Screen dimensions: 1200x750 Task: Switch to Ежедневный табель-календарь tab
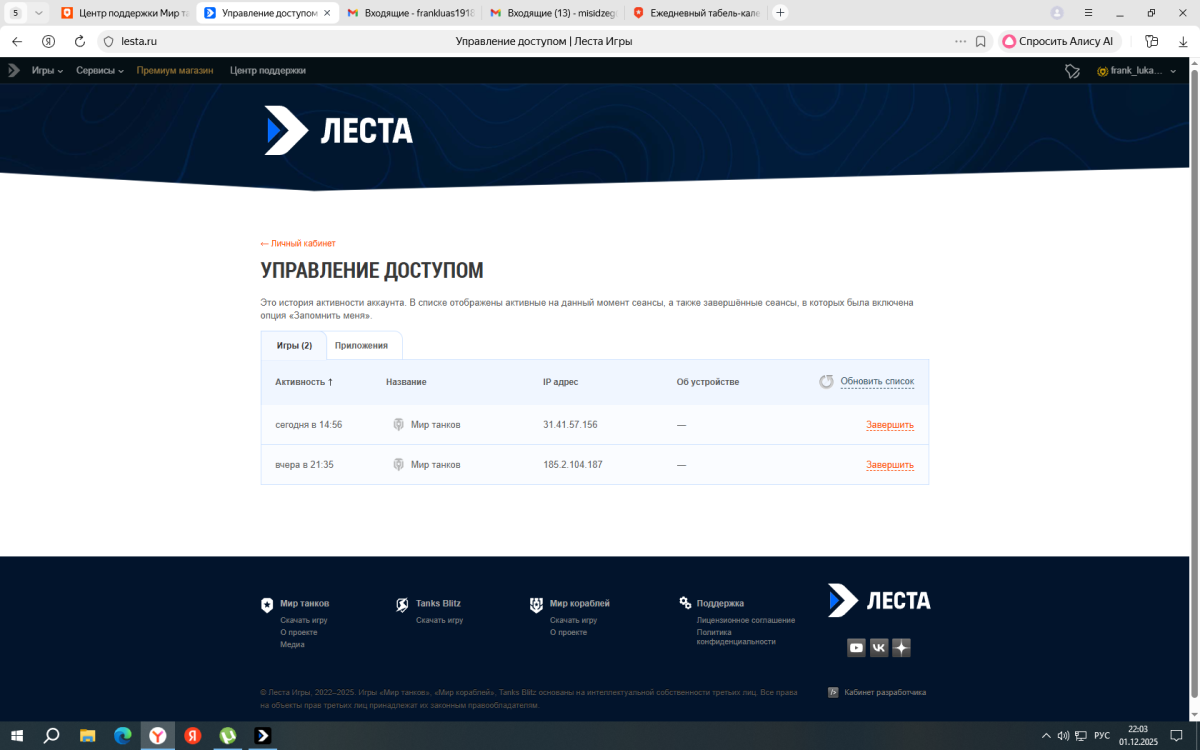(696, 13)
